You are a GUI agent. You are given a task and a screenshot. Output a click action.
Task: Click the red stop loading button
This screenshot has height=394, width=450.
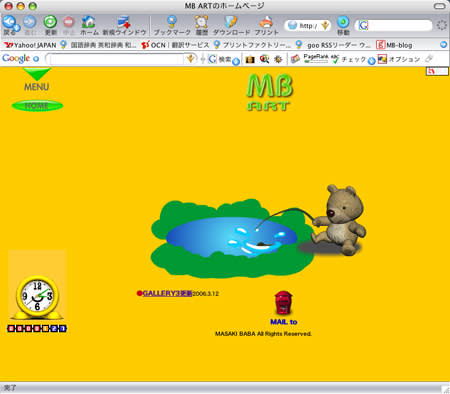tap(69, 25)
